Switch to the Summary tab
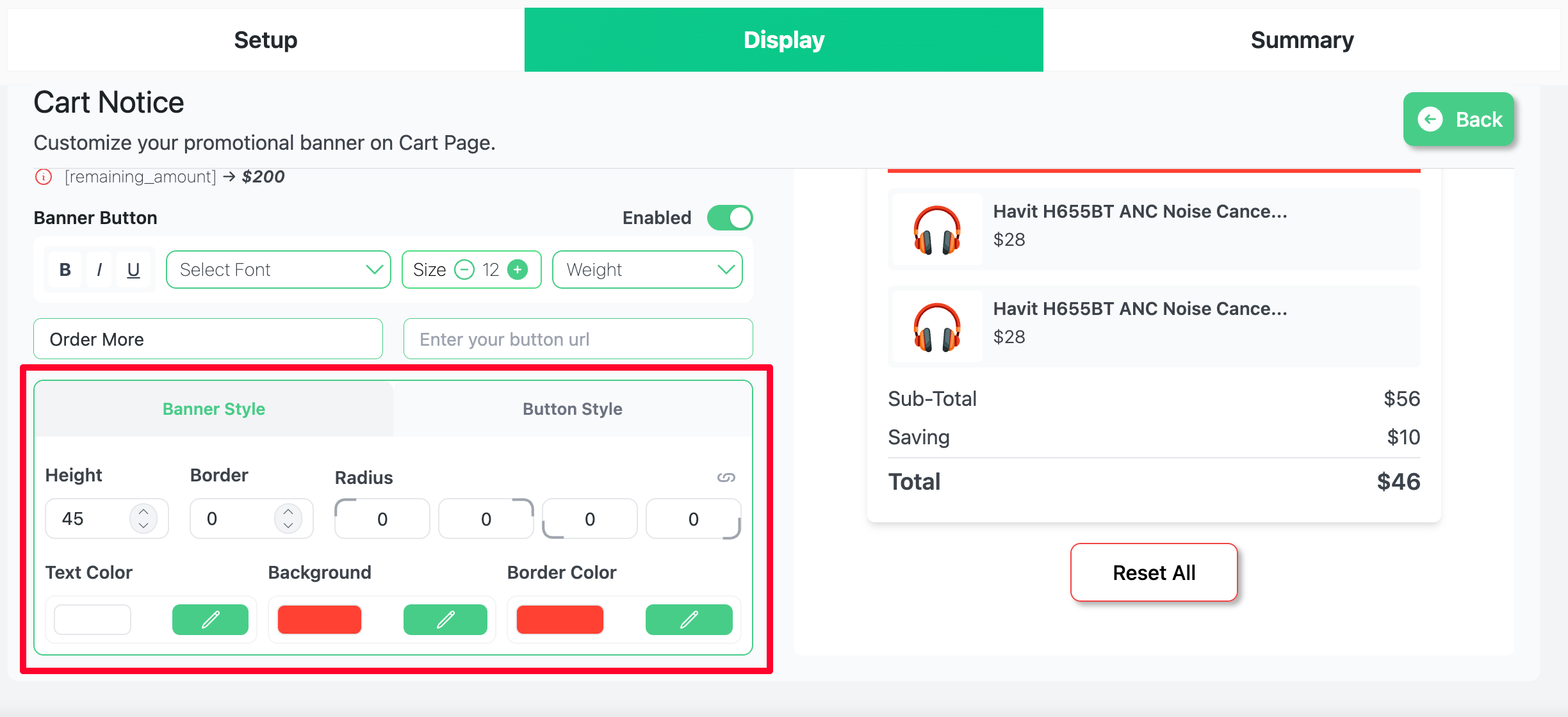This screenshot has height=717, width=1568. click(x=1302, y=39)
